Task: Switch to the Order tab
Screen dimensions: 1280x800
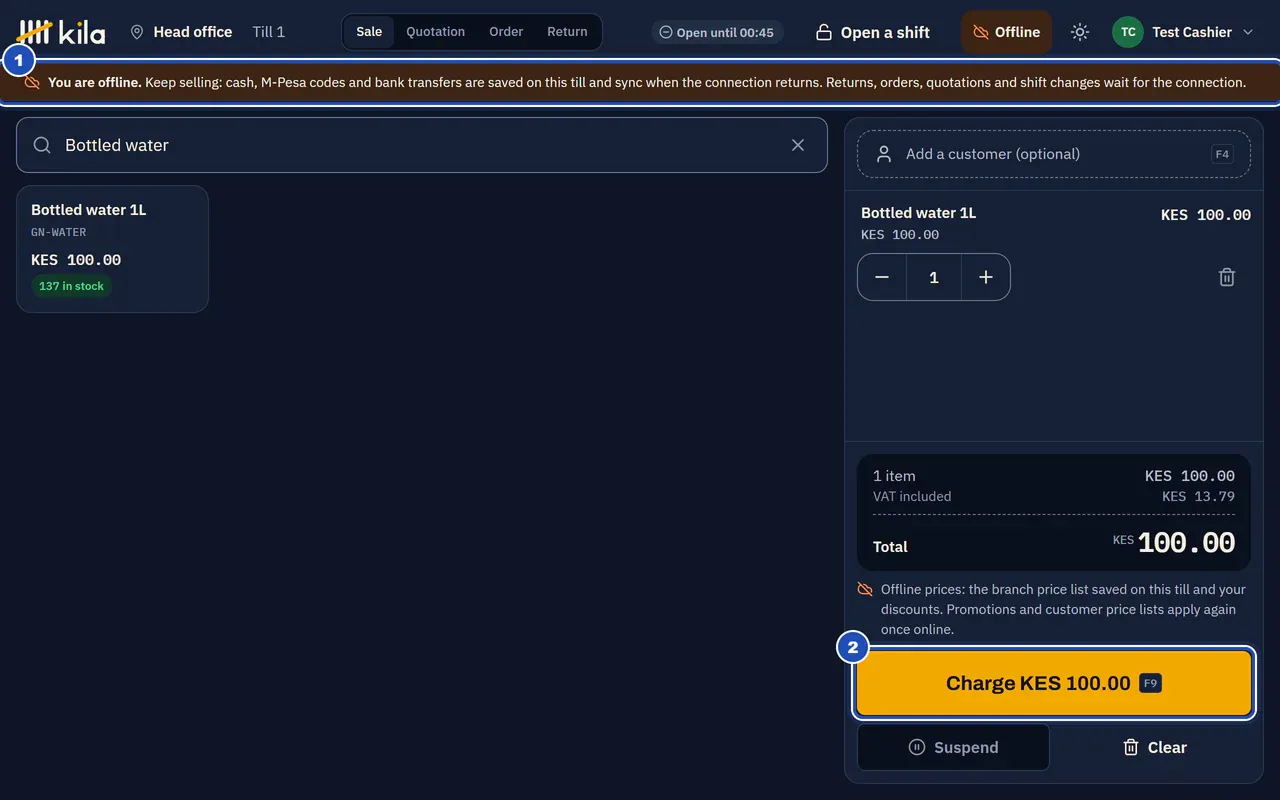Action: click(x=506, y=32)
